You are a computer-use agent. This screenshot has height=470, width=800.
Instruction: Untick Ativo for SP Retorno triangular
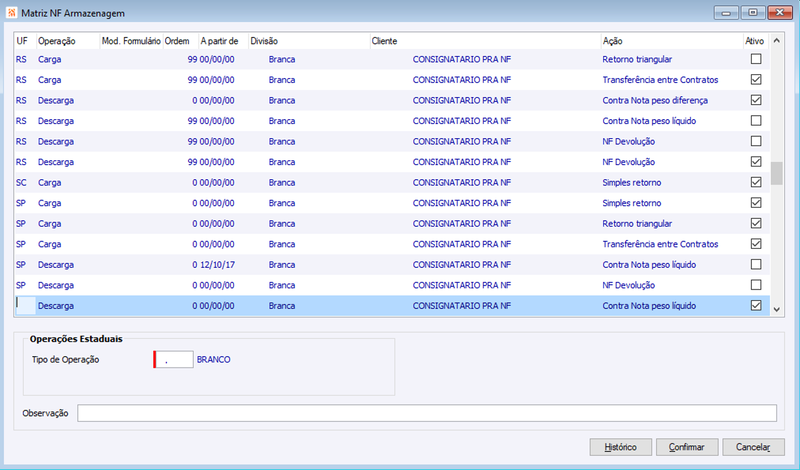click(756, 223)
